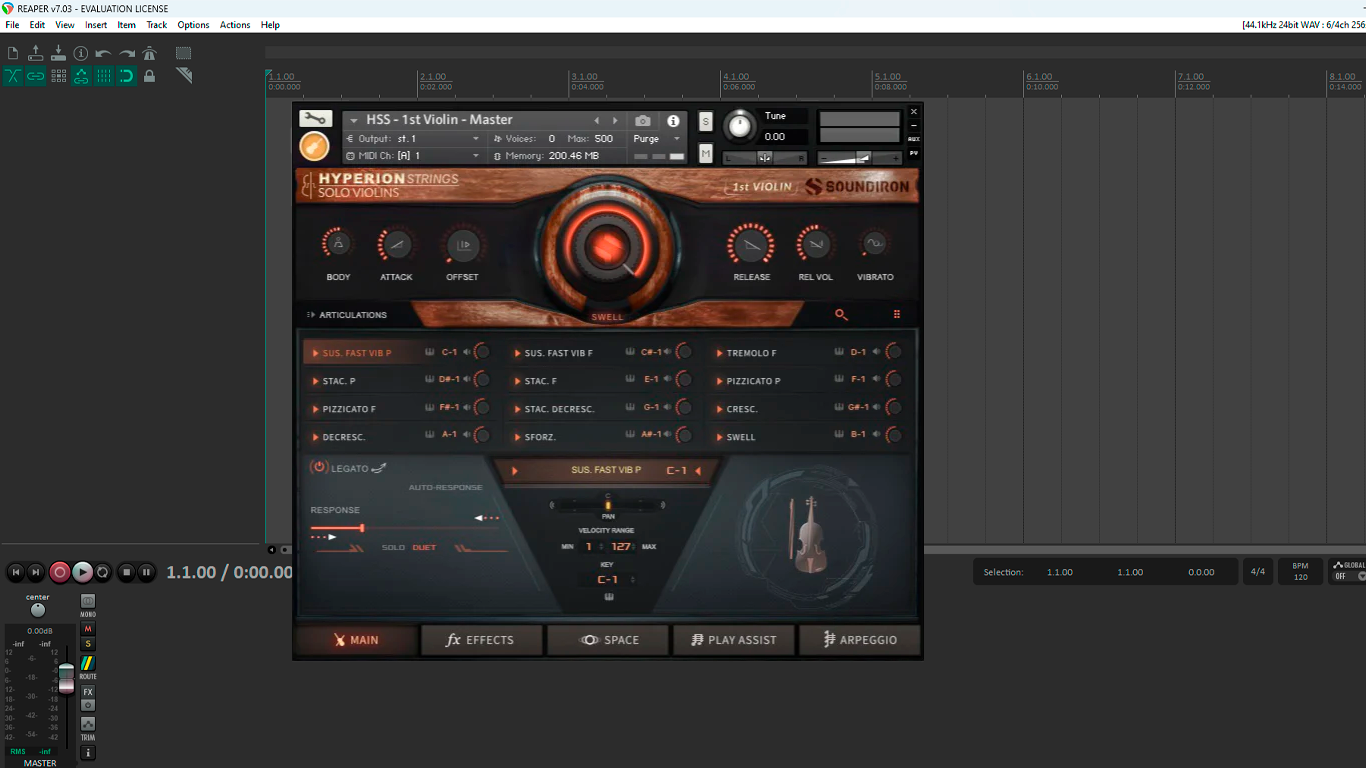Screen dimensions: 1366x768
Task: Open the Insert menu
Action: coord(96,25)
